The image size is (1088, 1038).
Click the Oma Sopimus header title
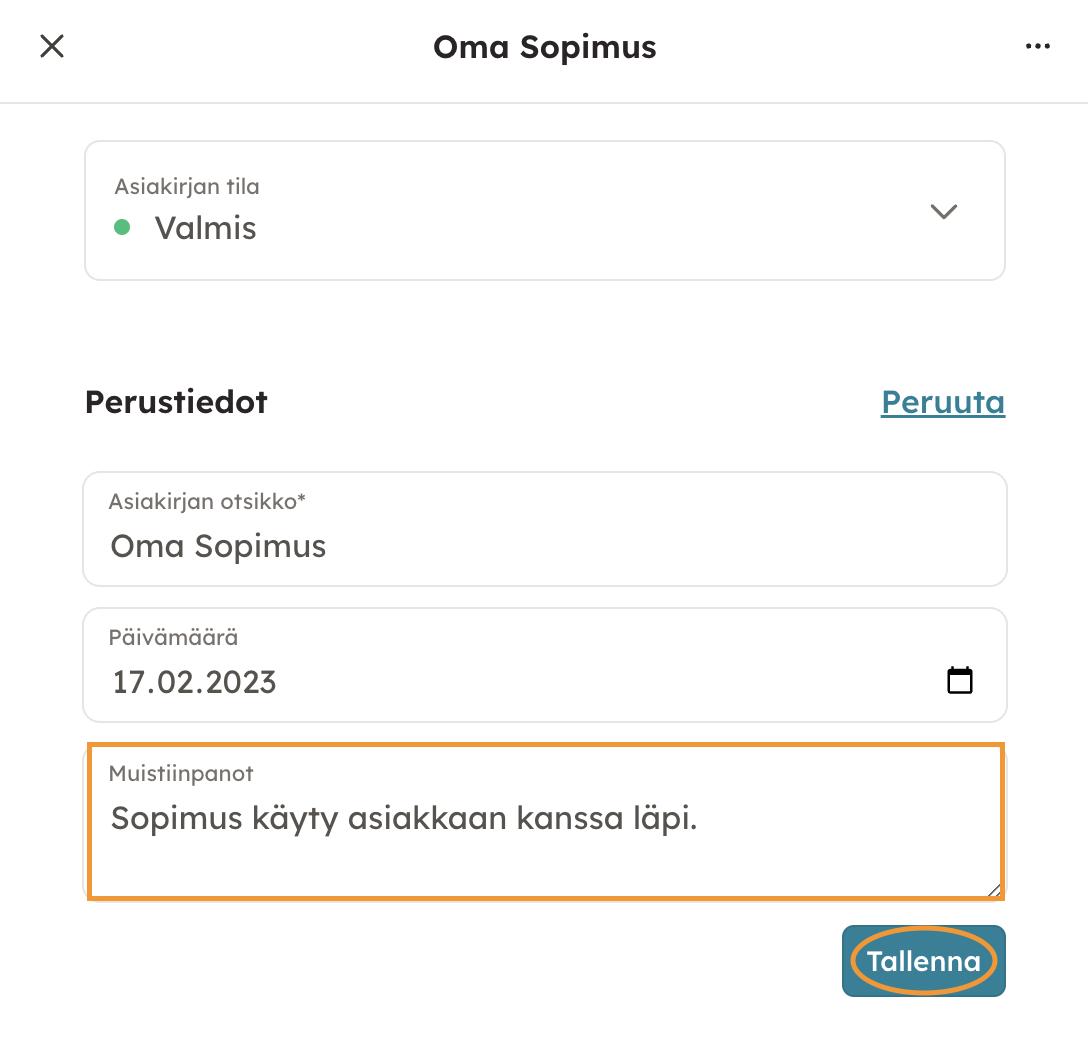click(544, 46)
